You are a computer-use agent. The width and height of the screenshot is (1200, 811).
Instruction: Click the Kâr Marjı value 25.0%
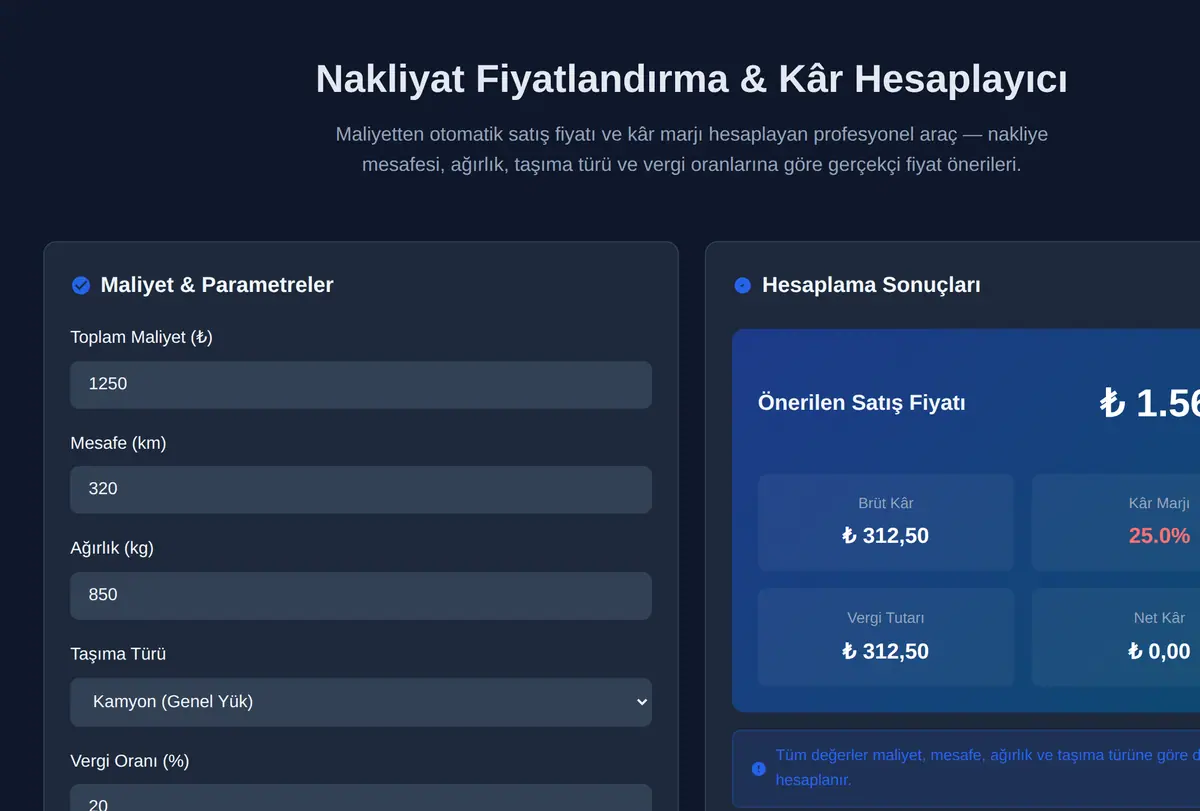[1159, 536]
